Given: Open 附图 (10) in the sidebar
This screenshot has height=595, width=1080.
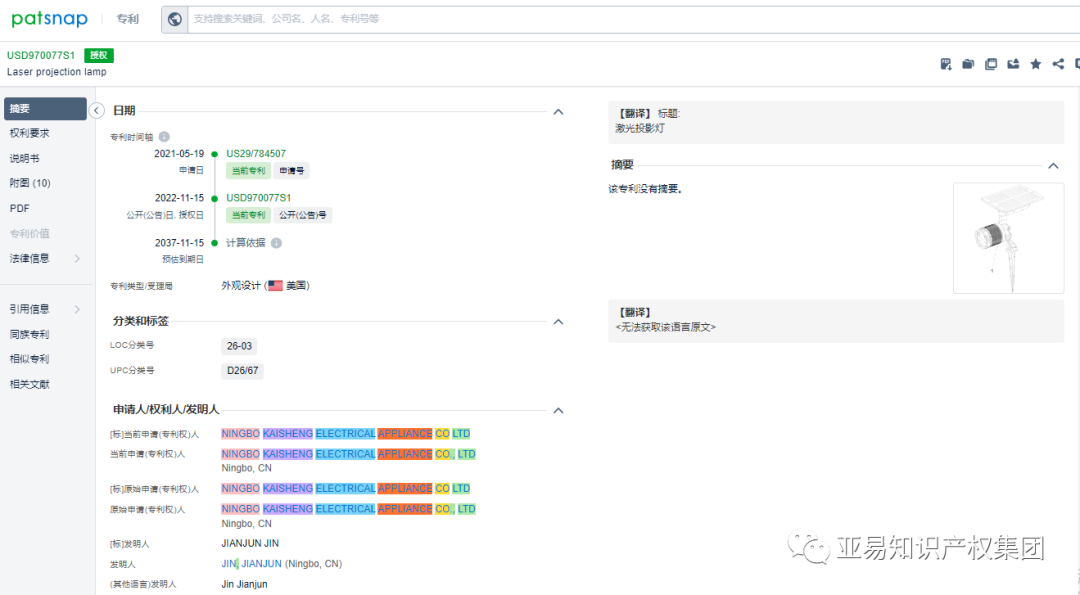Looking at the screenshot, I should click(x=30, y=183).
